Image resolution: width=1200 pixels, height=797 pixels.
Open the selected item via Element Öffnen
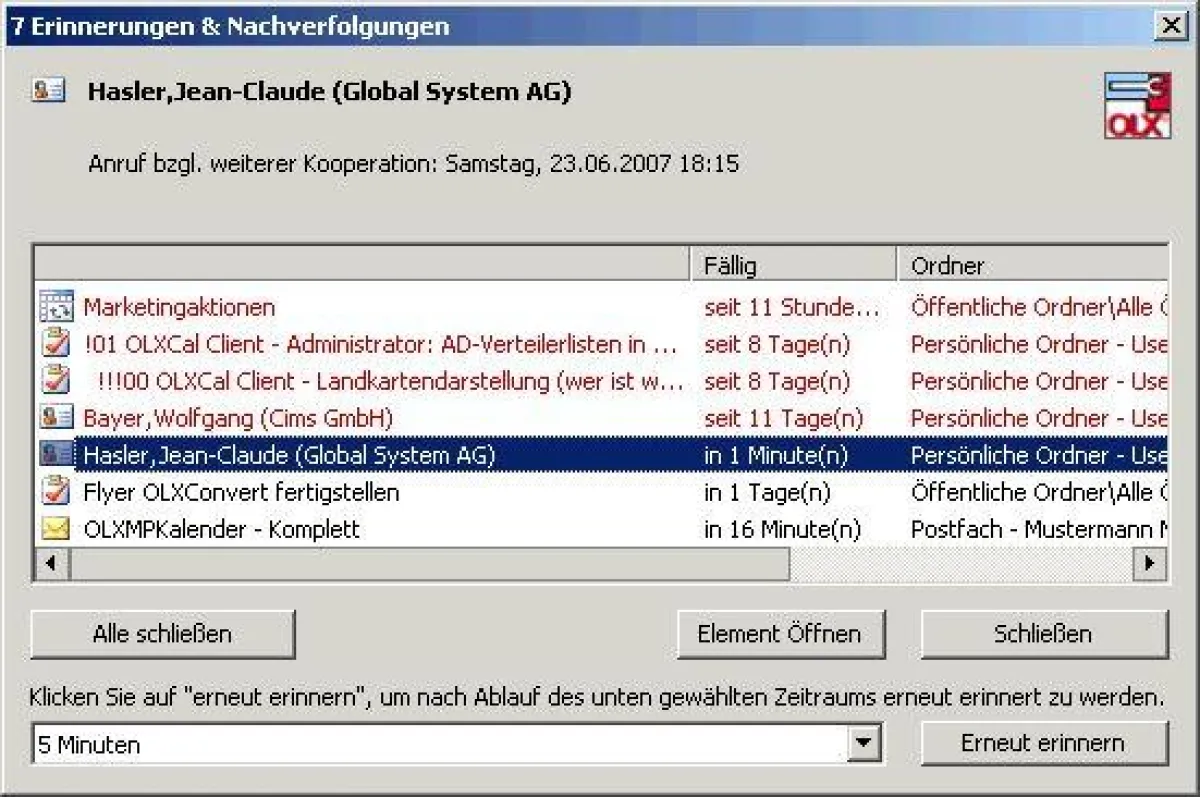[781, 634]
